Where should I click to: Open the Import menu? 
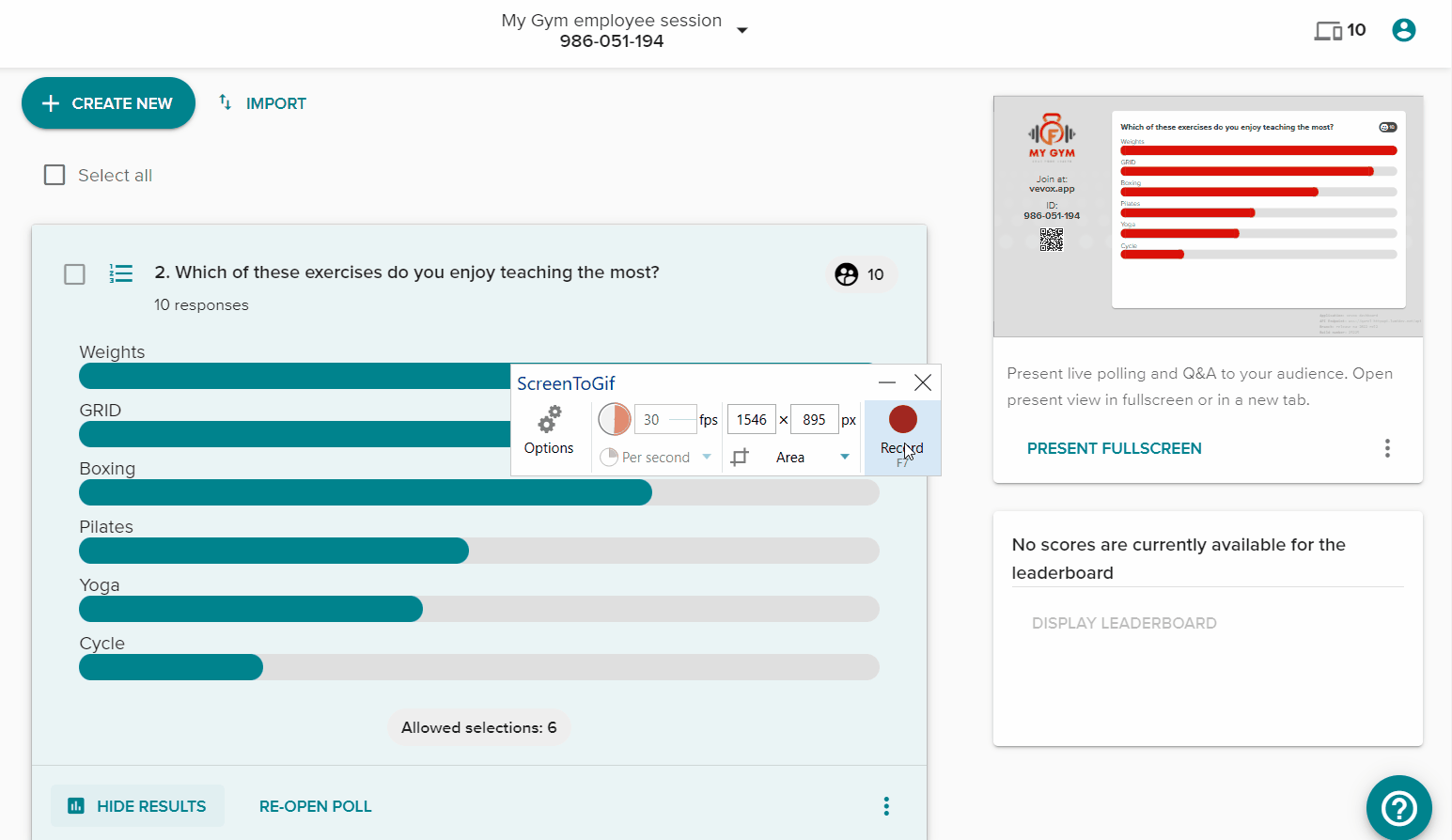click(x=261, y=102)
